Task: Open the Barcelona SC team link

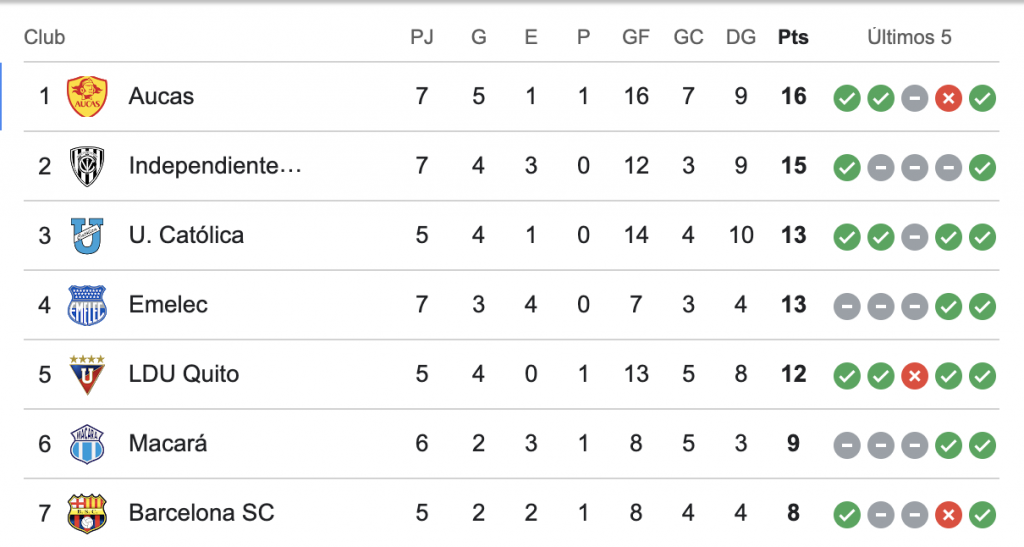Action: (x=201, y=513)
